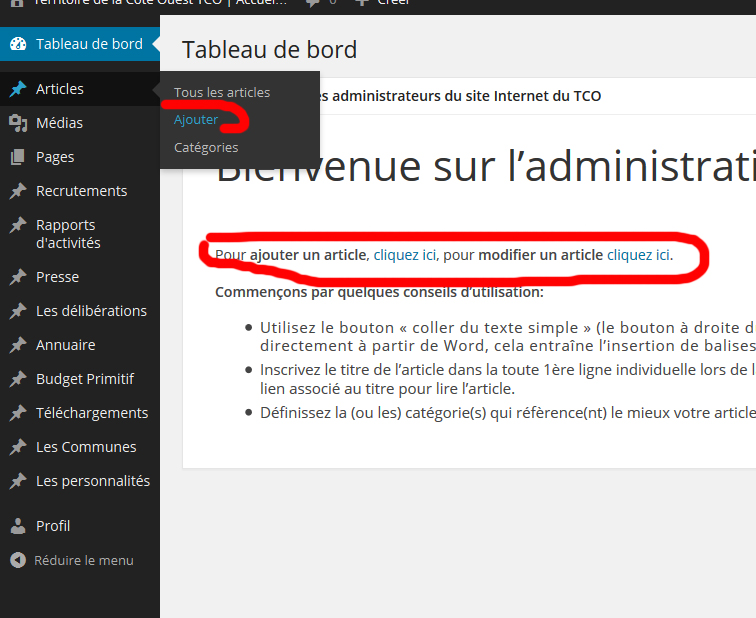Viewport: 756px width, 618px height.
Task: Click the home icon in admin bar
Action: pyautogui.click(x=17, y=2)
